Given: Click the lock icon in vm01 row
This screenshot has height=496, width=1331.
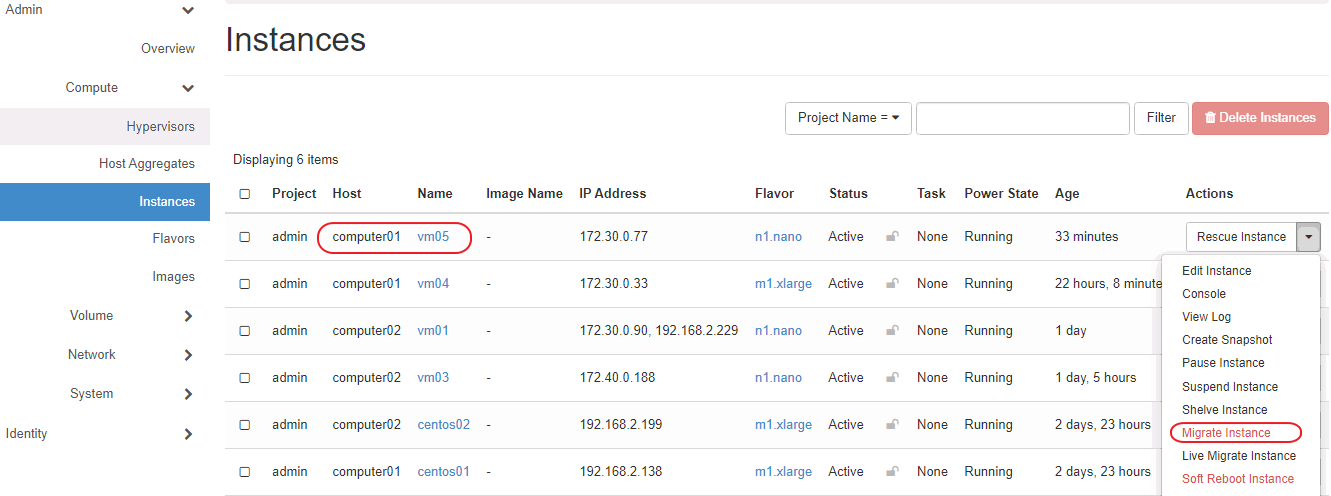Looking at the screenshot, I should (x=892, y=331).
